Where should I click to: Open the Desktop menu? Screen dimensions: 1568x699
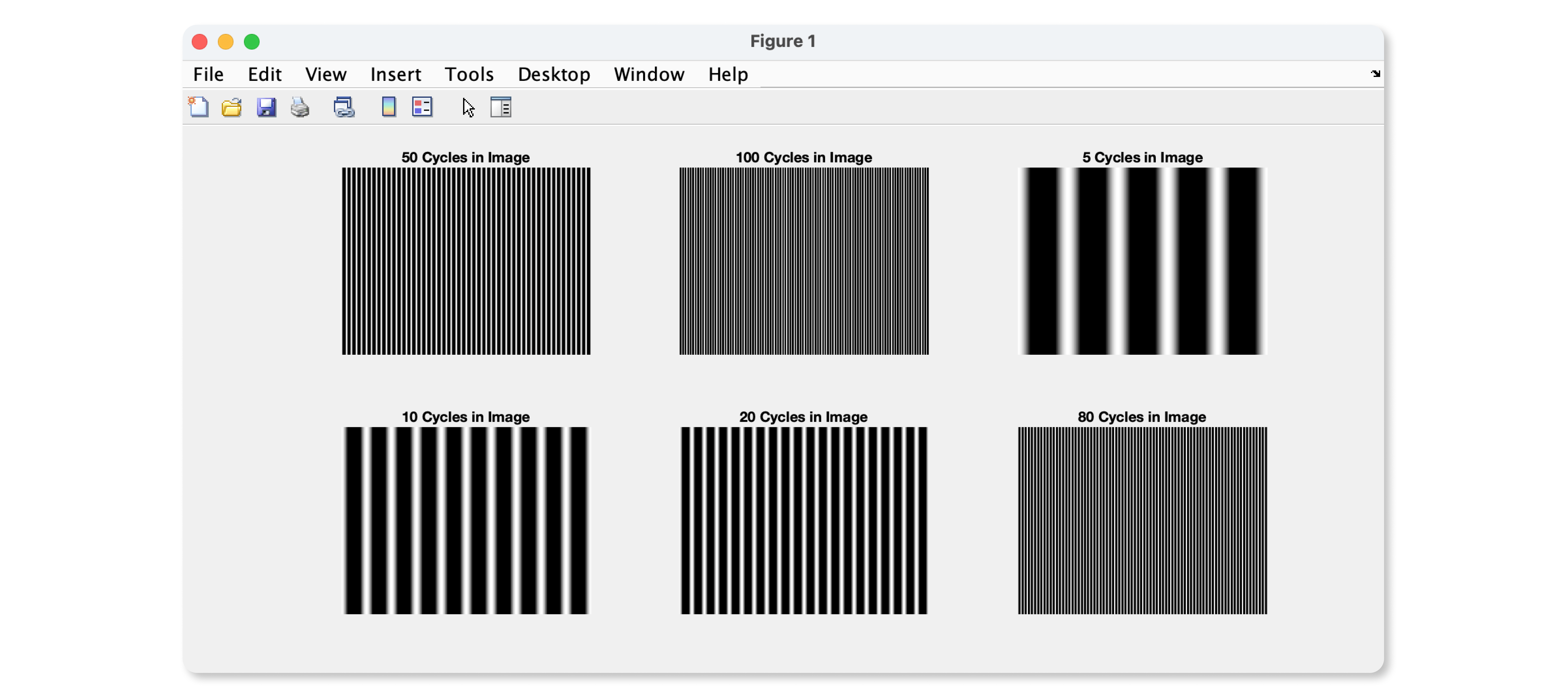[554, 74]
